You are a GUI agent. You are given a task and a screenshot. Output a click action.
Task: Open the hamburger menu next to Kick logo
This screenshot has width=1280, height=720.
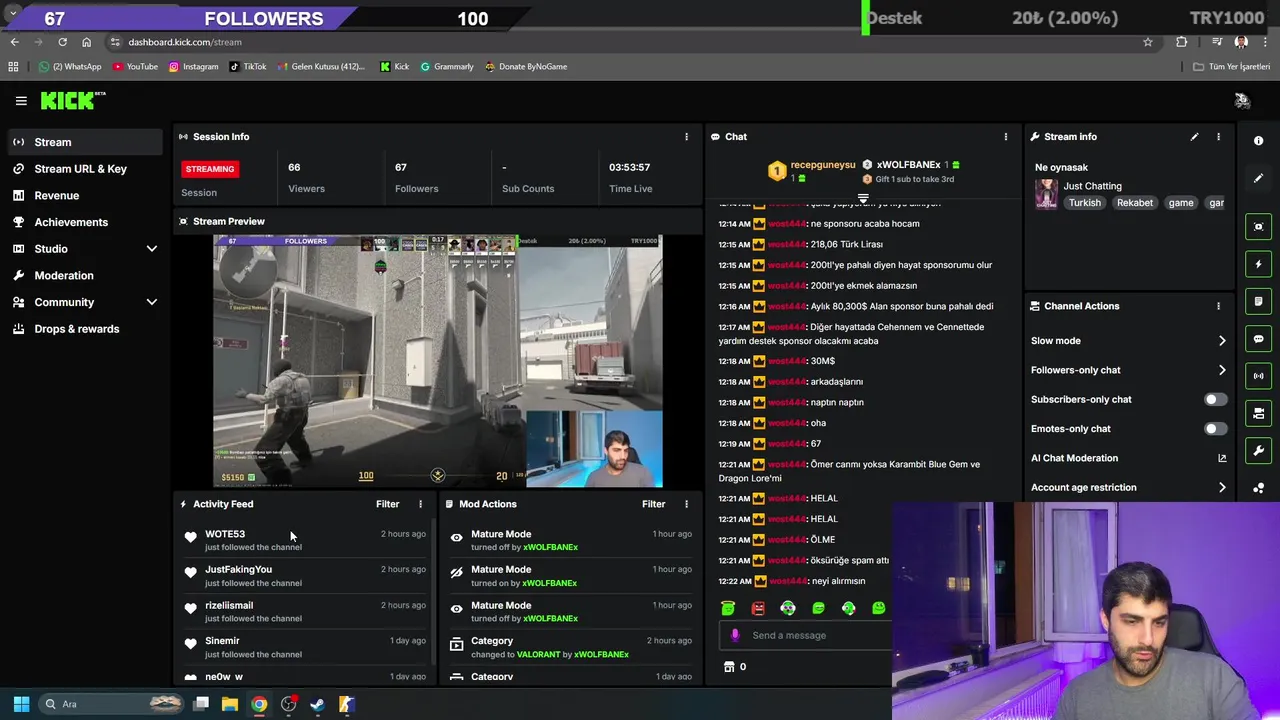[x=21, y=101]
